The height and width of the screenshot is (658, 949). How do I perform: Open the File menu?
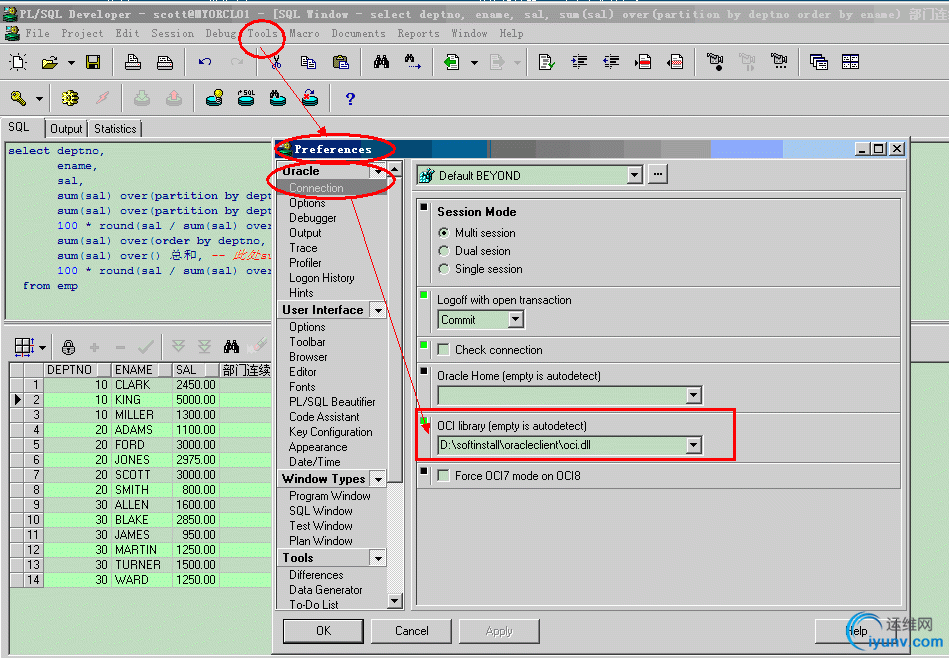38,33
